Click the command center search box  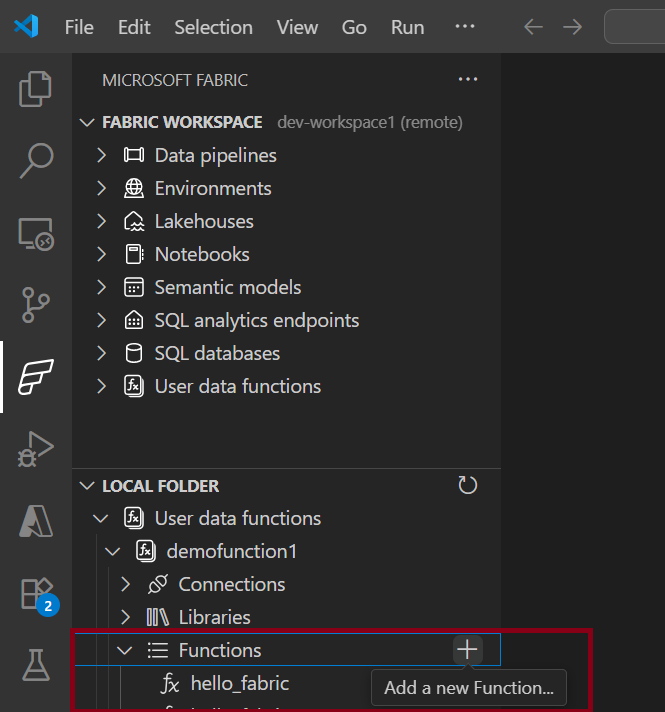(635, 27)
